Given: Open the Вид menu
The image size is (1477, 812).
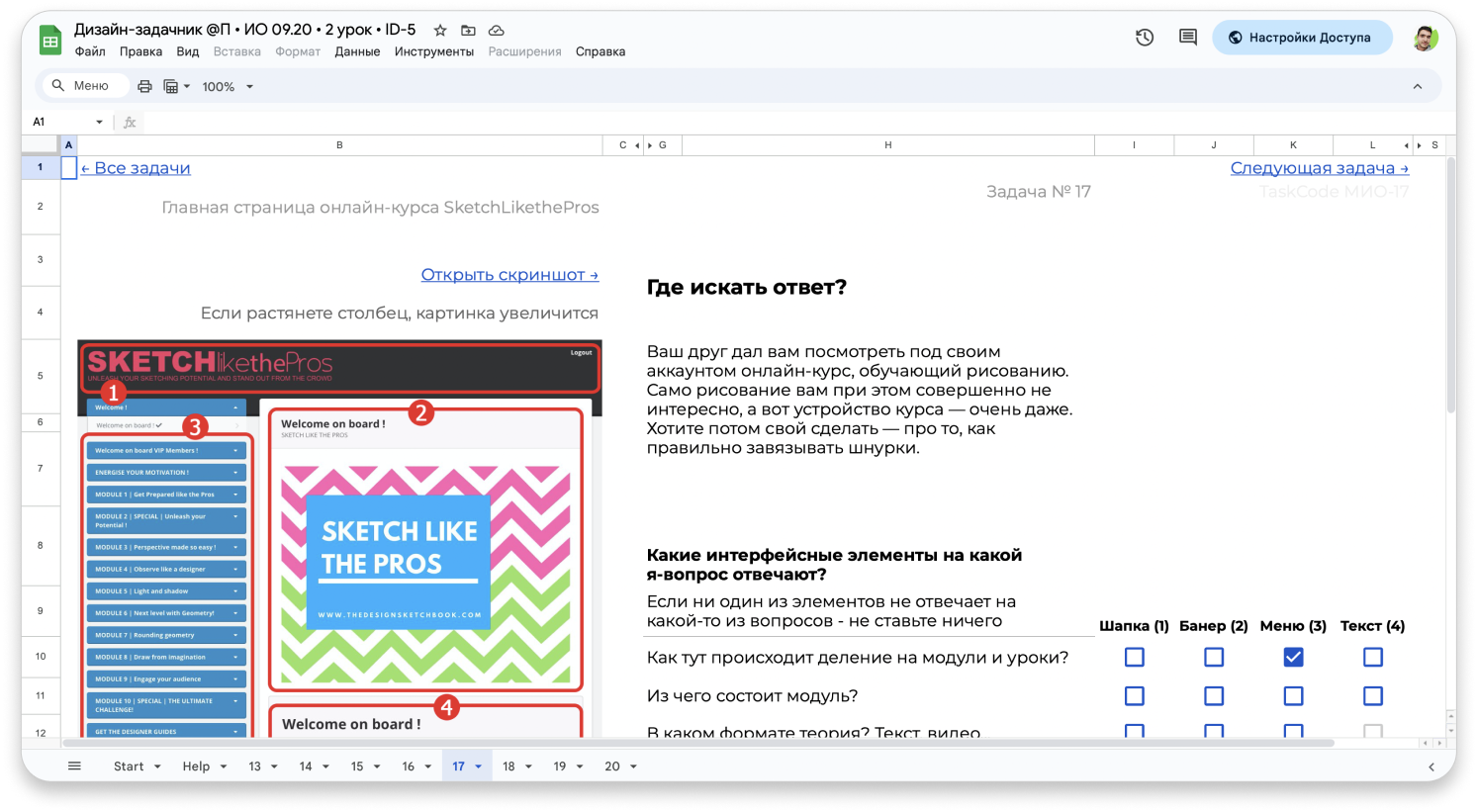Looking at the screenshot, I should pyautogui.click(x=188, y=51).
